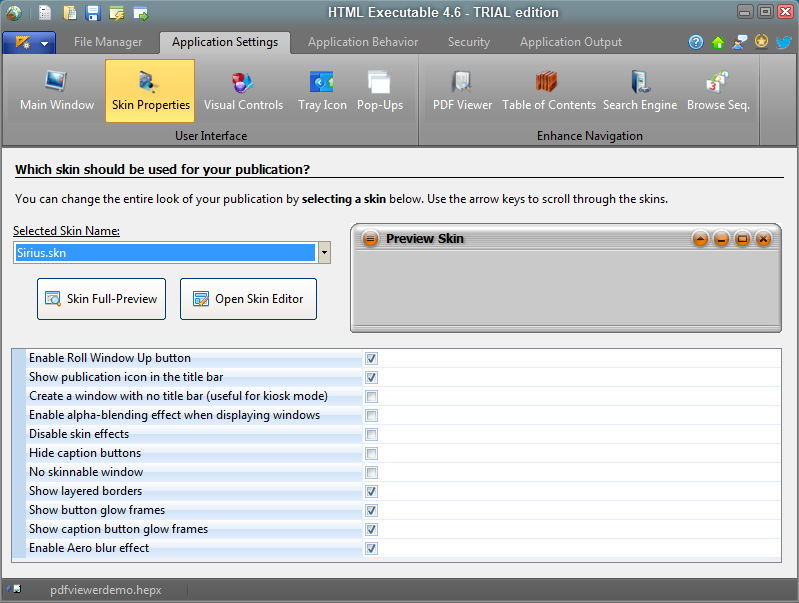Select Skin Properties ribbon button
799x603 pixels.
point(150,91)
